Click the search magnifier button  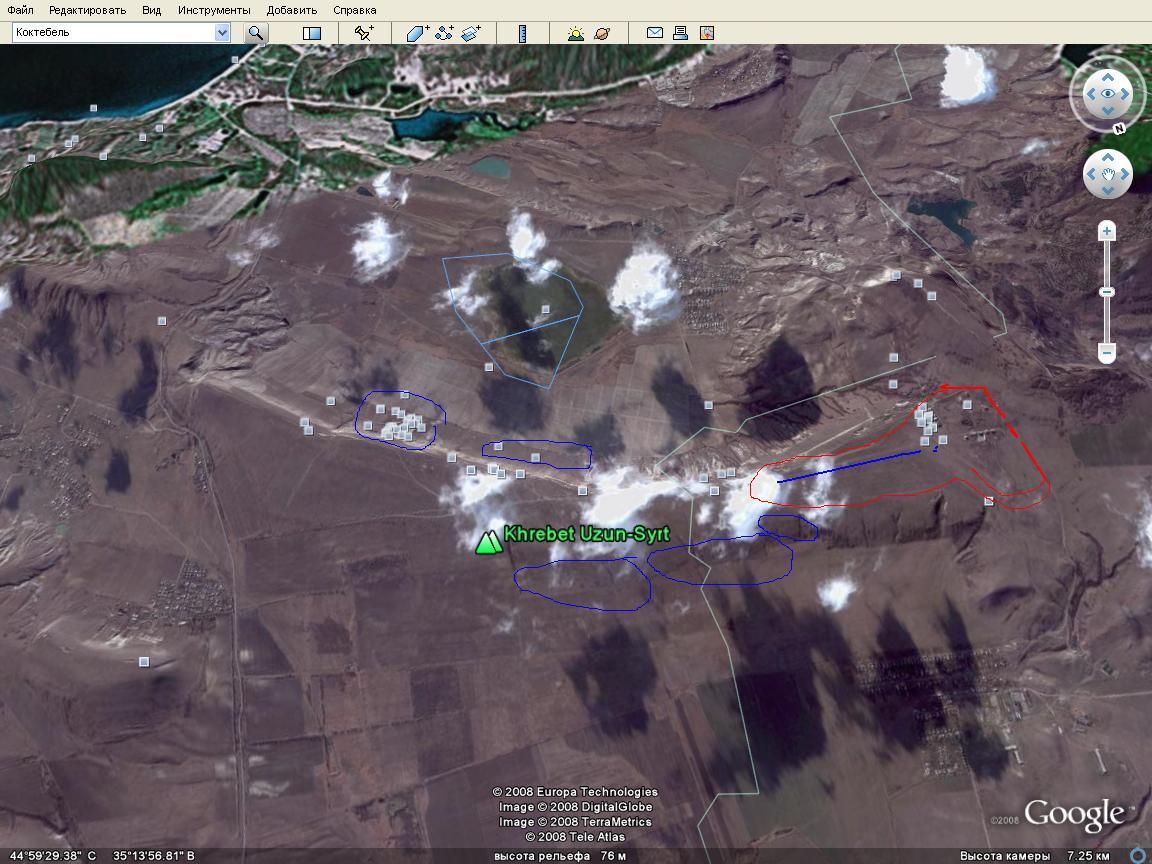(256, 33)
